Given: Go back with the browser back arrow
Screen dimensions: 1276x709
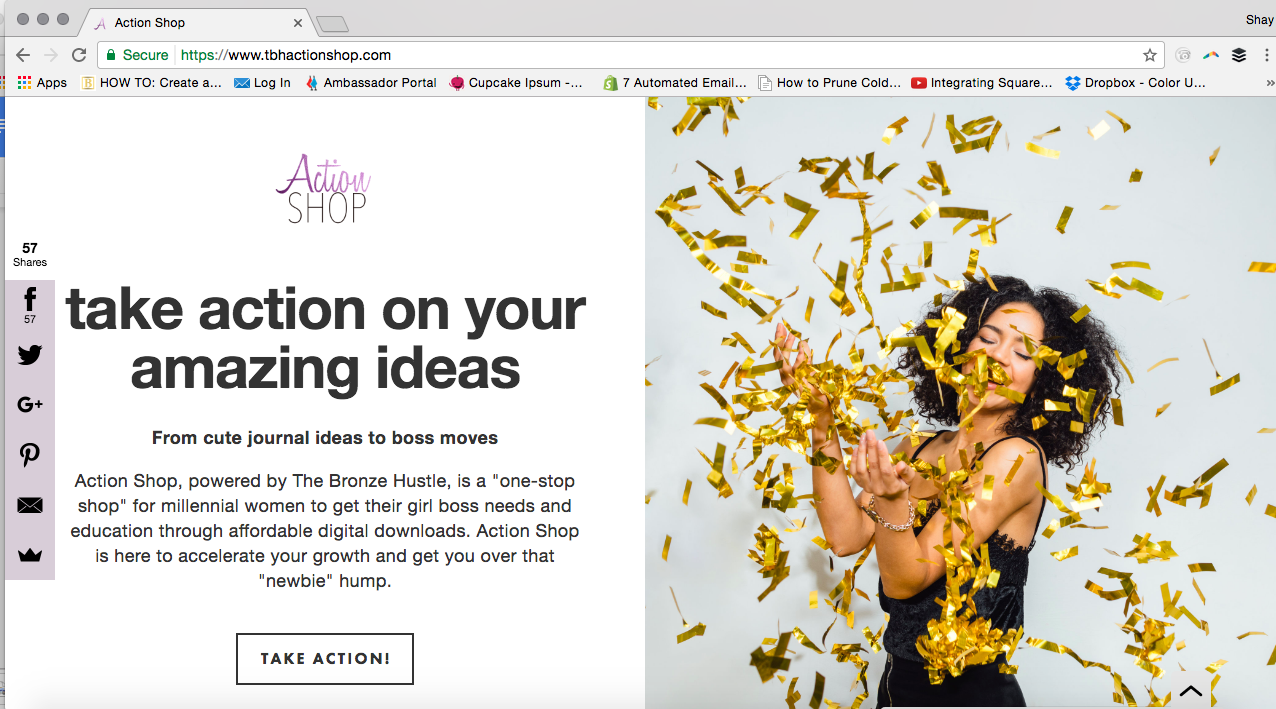Looking at the screenshot, I should pyautogui.click(x=22, y=55).
